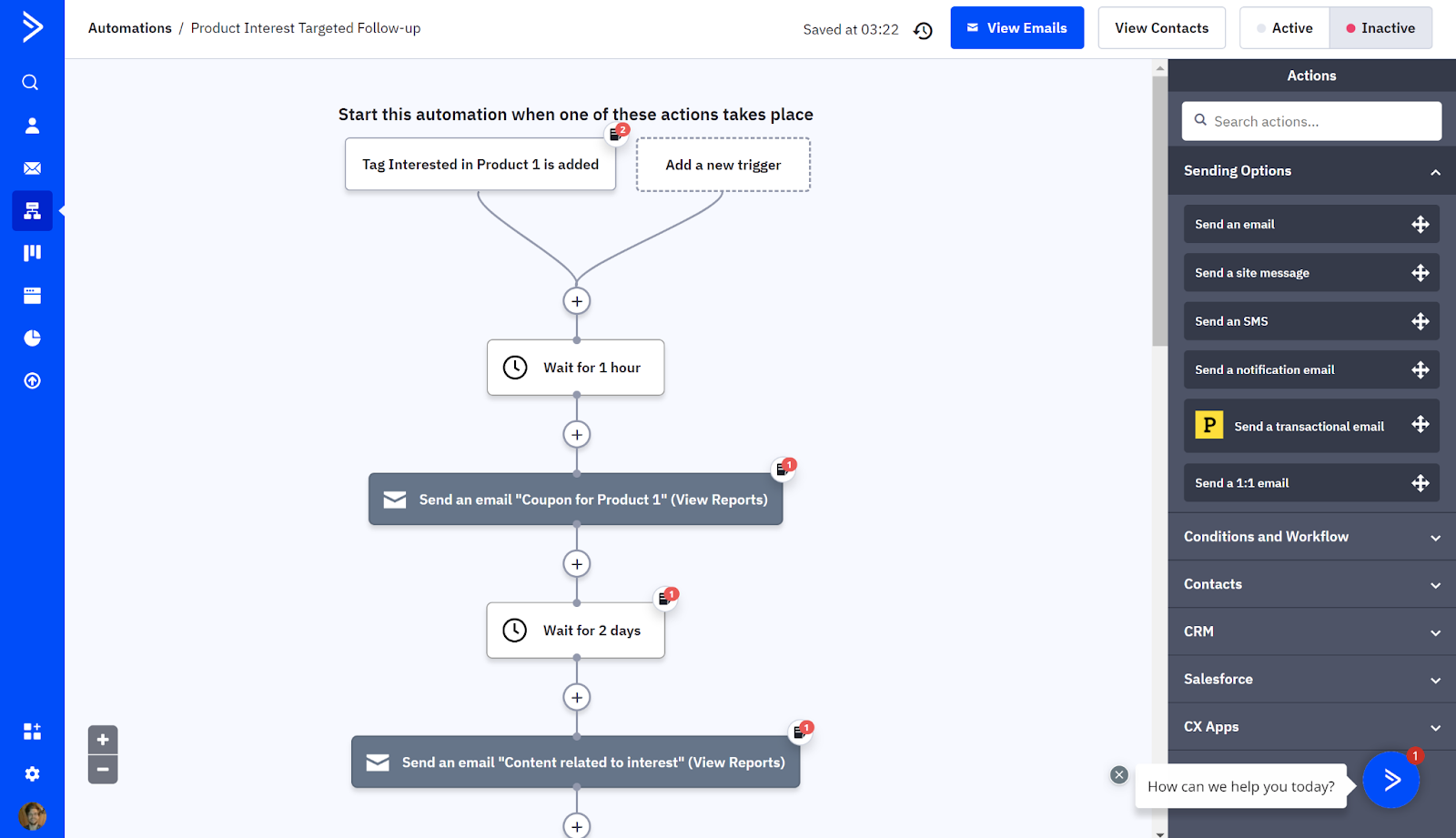
Task: Open Campaigns envelope icon in sidebar
Action: point(32,168)
